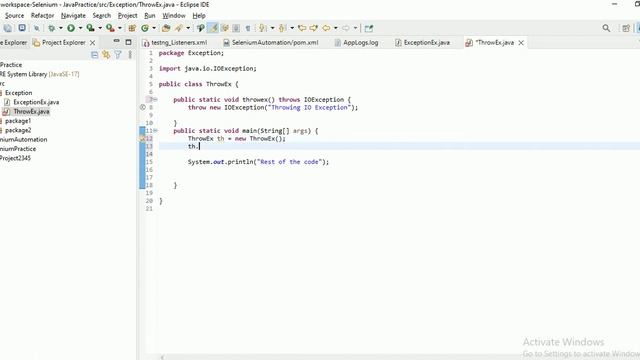The height and width of the screenshot is (360, 640).
Task: Click the Debug gear icon
Action: click(51, 28)
